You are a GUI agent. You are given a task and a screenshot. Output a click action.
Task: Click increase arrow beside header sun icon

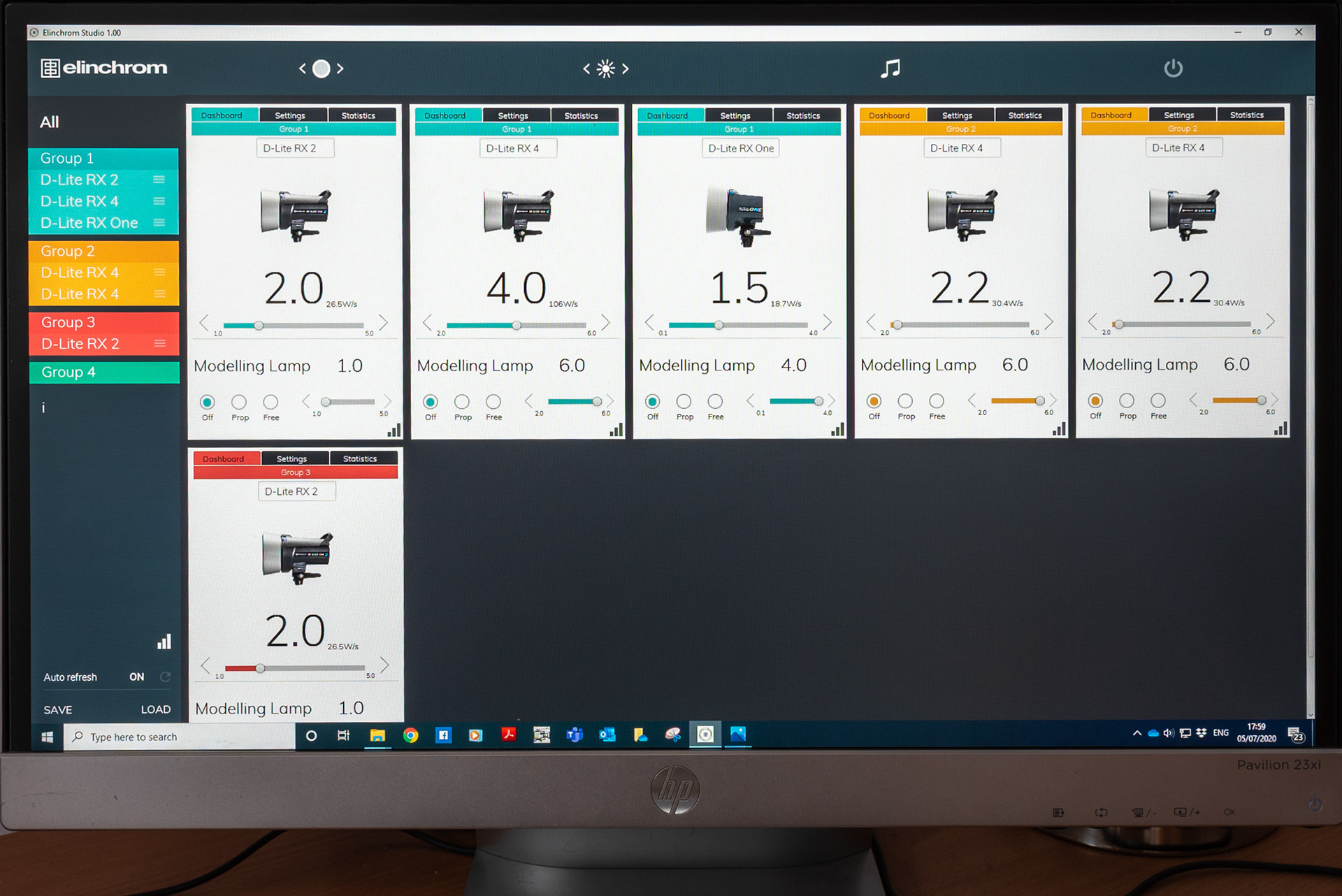(626, 68)
